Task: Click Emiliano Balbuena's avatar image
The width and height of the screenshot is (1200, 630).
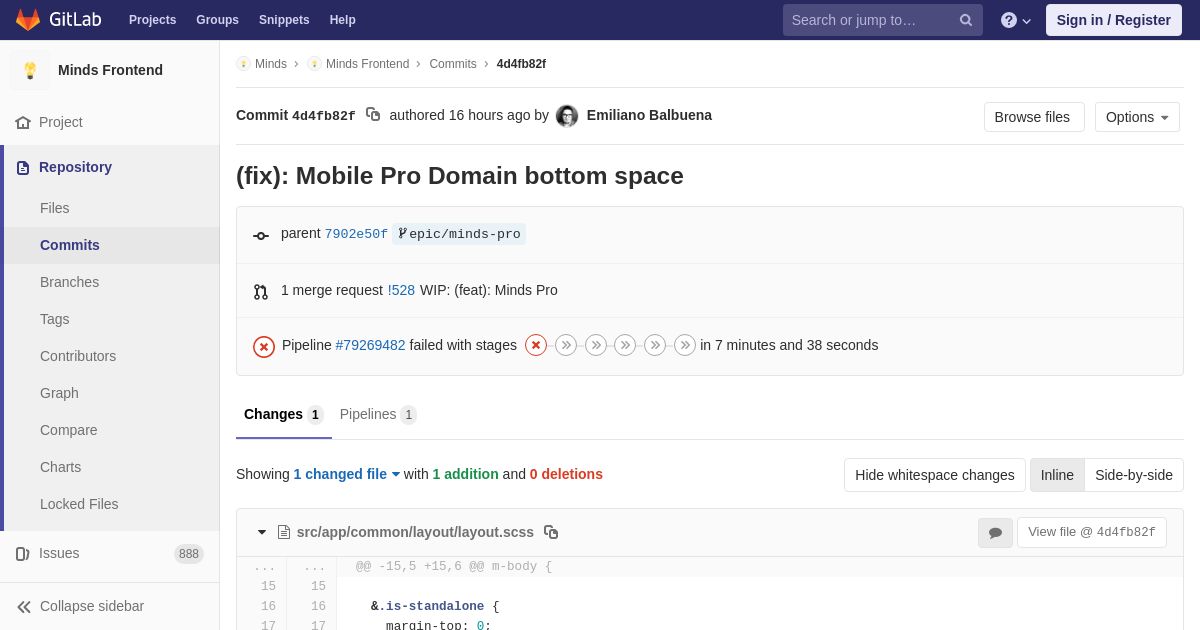Action: 567,116
